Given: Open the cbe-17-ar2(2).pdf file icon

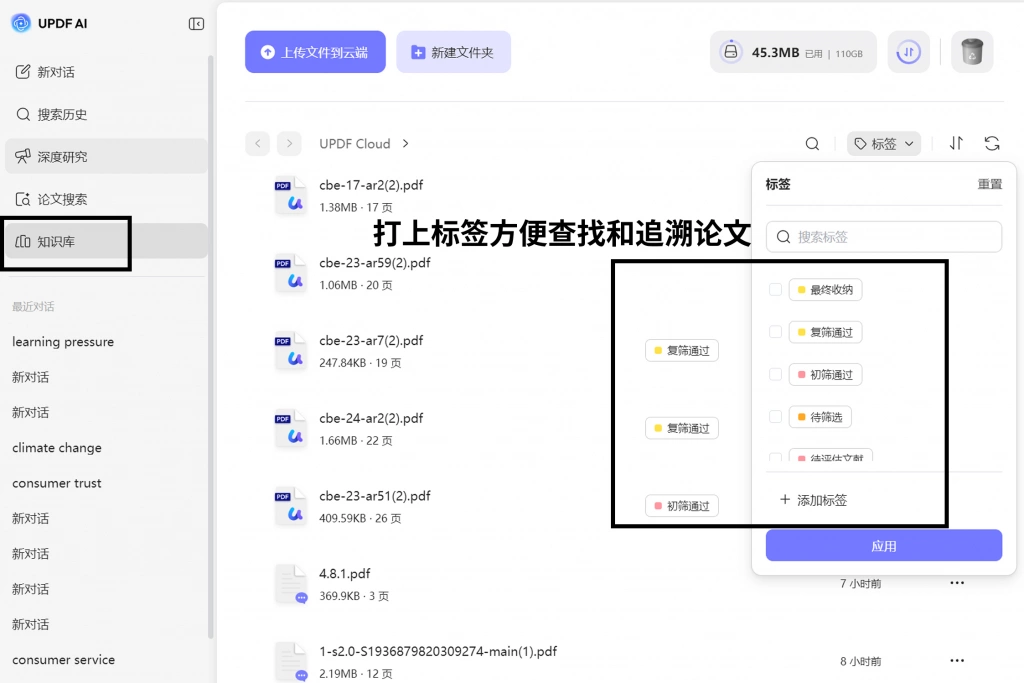Looking at the screenshot, I should click(291, 195).
